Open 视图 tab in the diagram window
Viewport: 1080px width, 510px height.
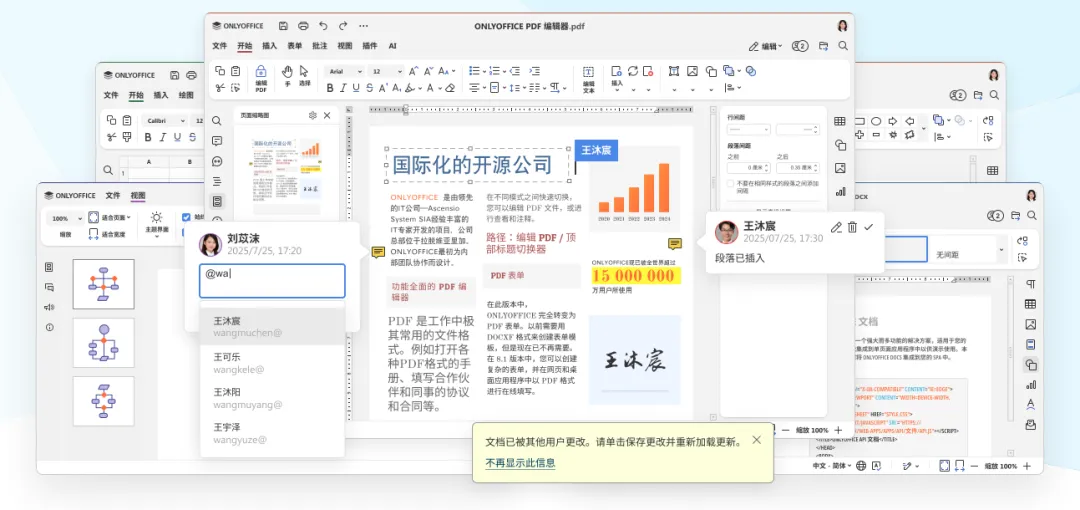tap(138, 196)
